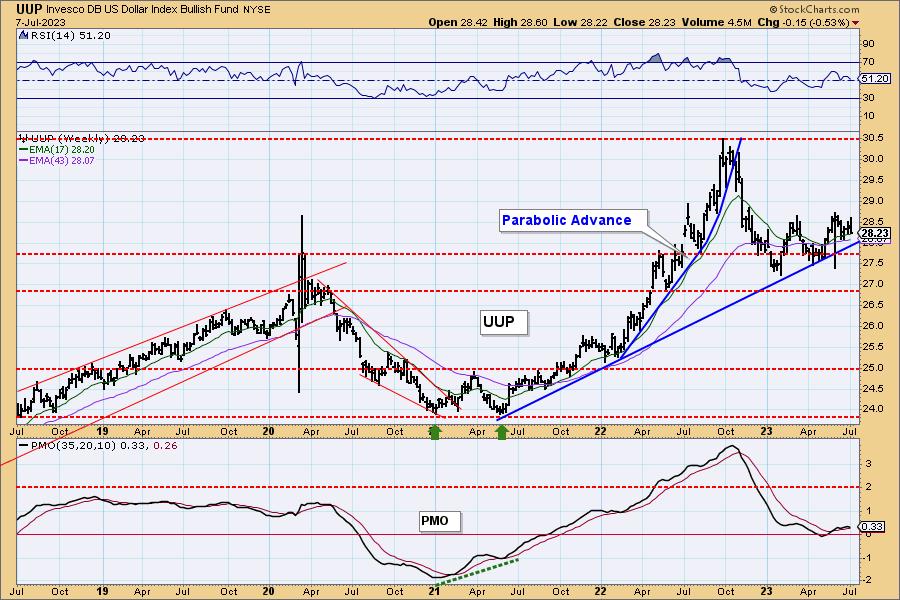This screenshot has height=600, width=900.
Task: Click 'Invesco DB US Dollar Index Bullish Fund'
Action: [143, 10]
